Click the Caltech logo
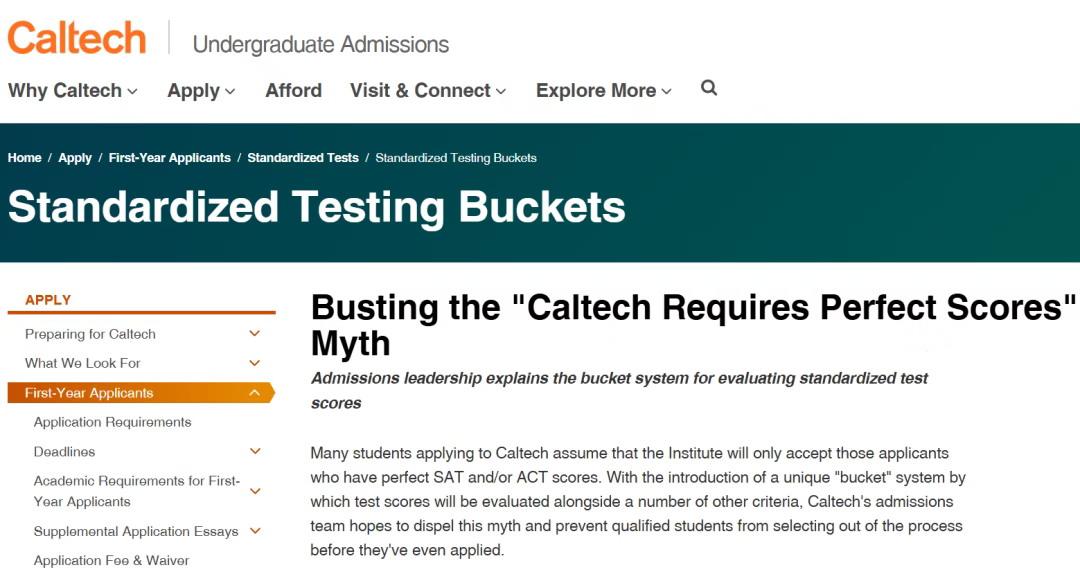Viewport: 1080px width, 572px height. click(x=77, y=39)
